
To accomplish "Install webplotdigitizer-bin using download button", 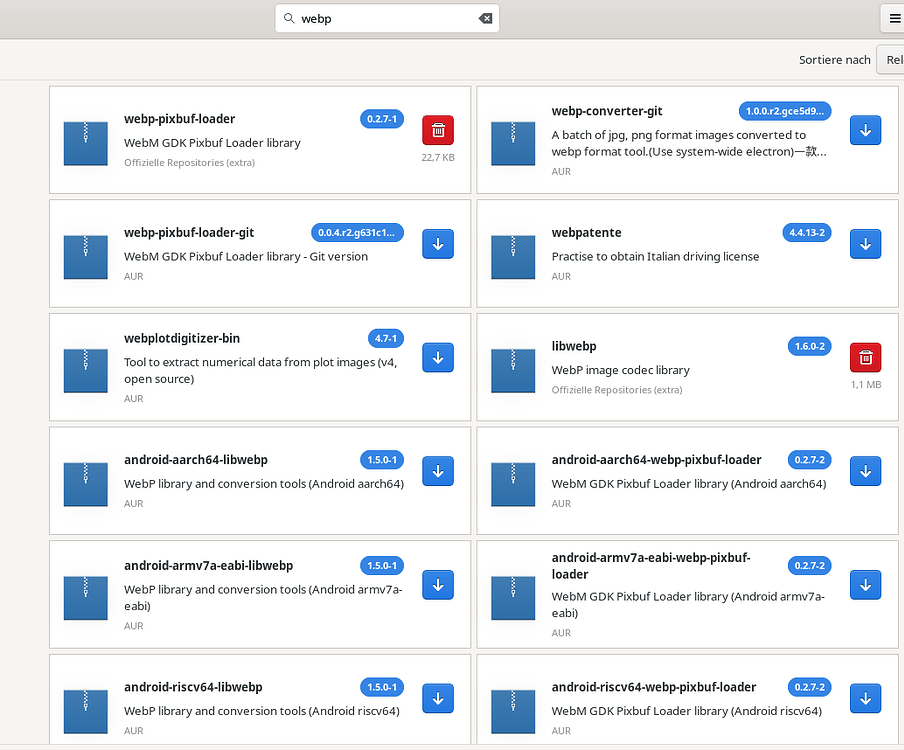I will (438, 357).
